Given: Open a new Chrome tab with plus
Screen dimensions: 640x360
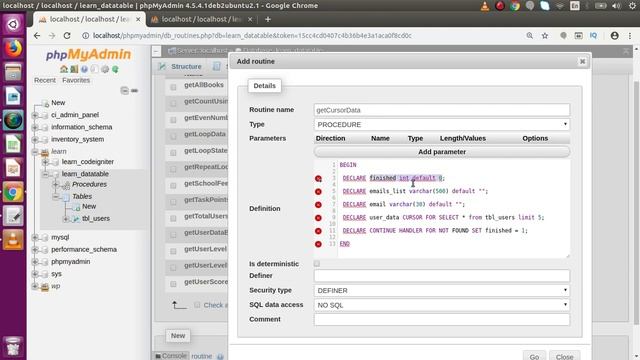Looking at the screenshot, I should 268,19.
